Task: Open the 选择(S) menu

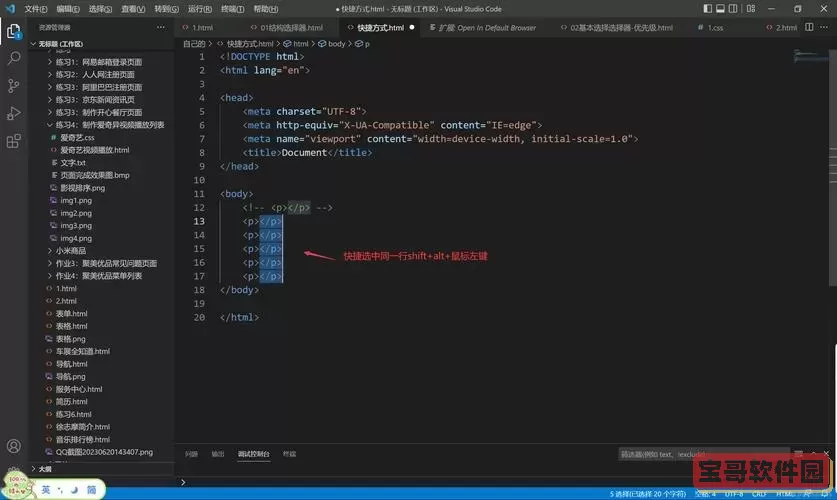Action: click(100, 9)
